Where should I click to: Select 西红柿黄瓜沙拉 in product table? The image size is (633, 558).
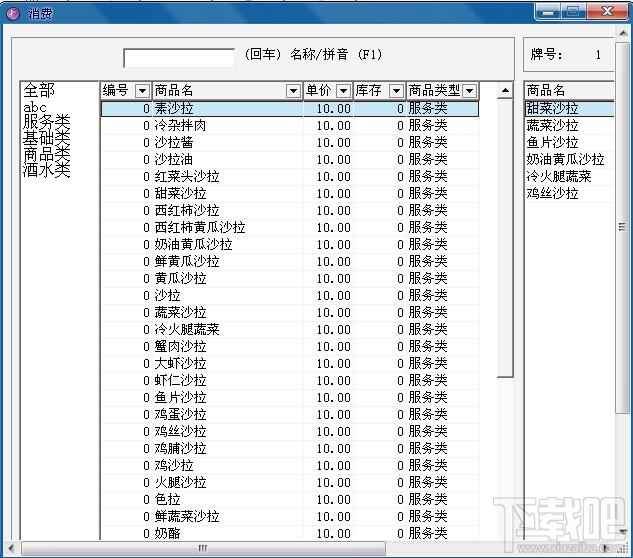coord(289,227)
